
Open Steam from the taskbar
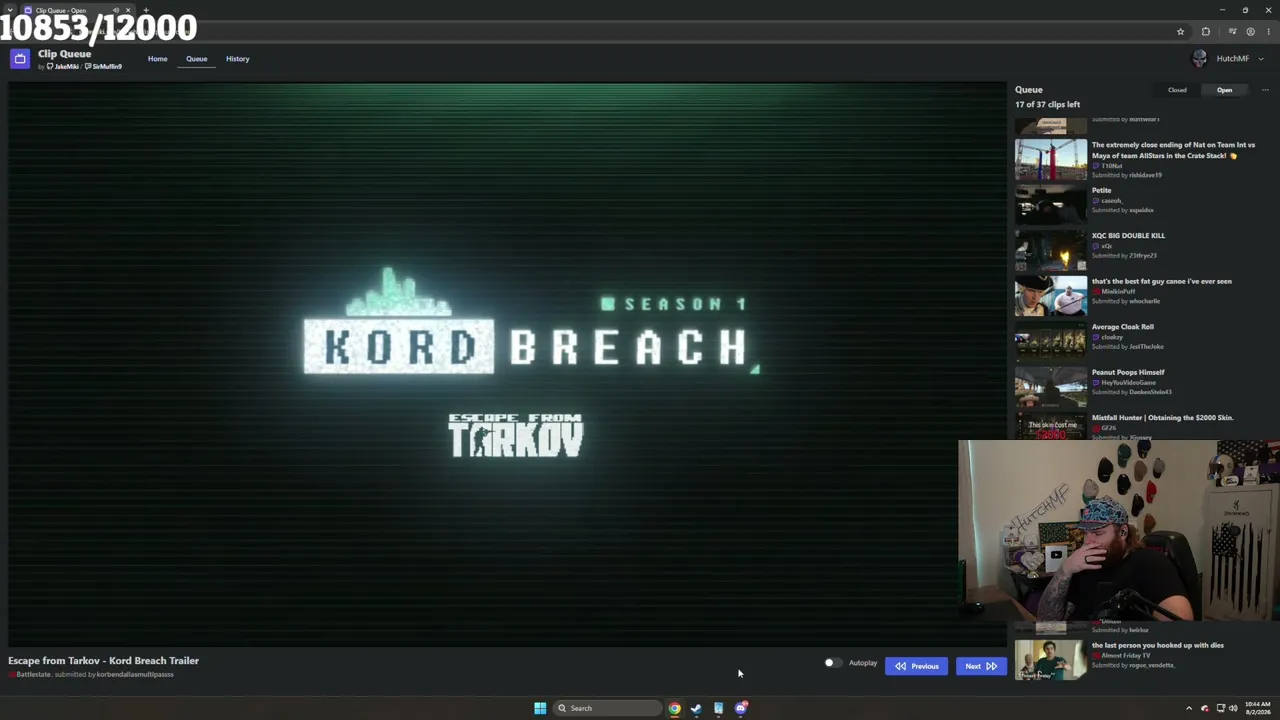[696, 708]
